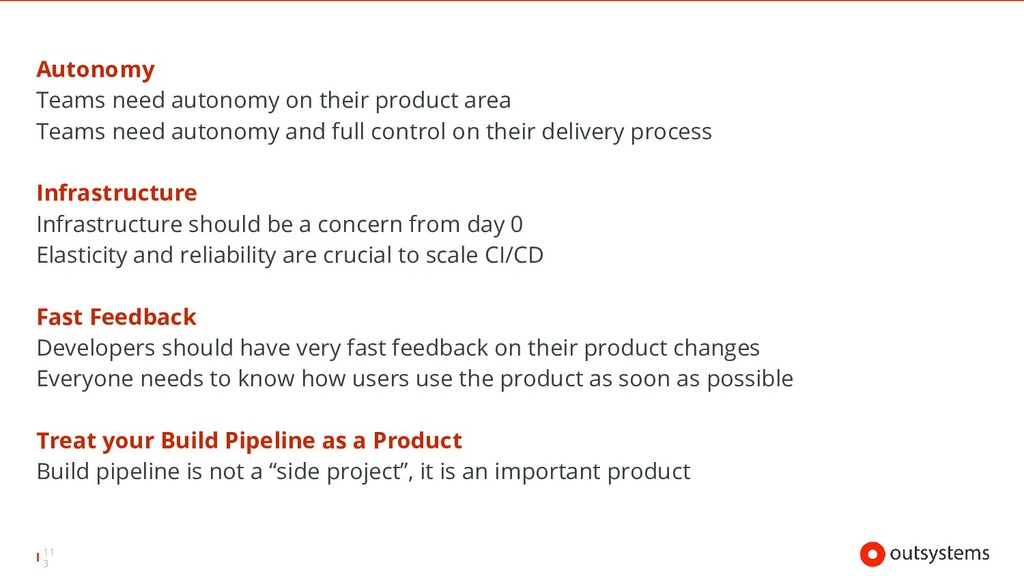Select the Treat your Build Pipeline as a Product heading
Viewport: 1024px width, 576px height.
click(x=249, y=441)
